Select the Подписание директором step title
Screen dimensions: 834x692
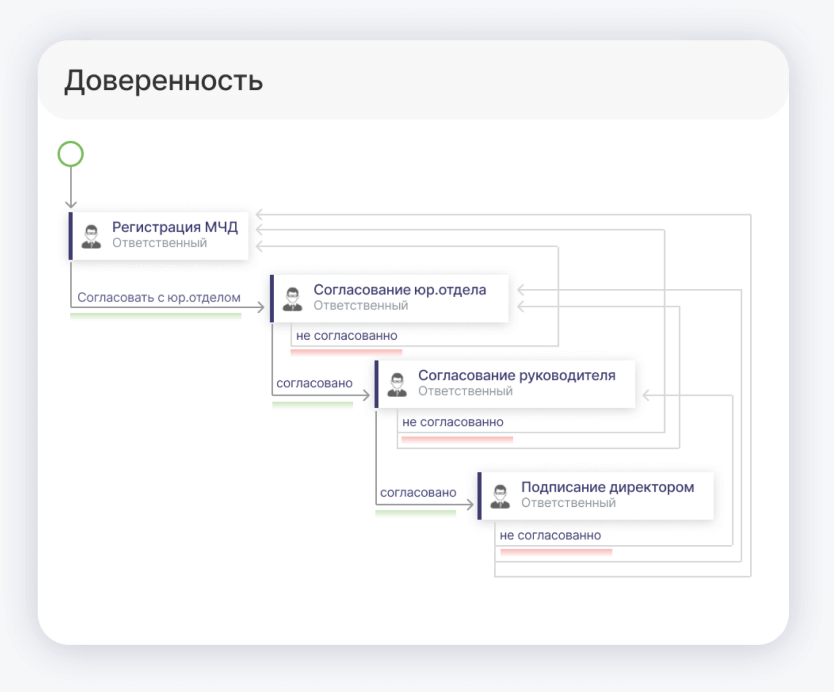tap(607, 488)
